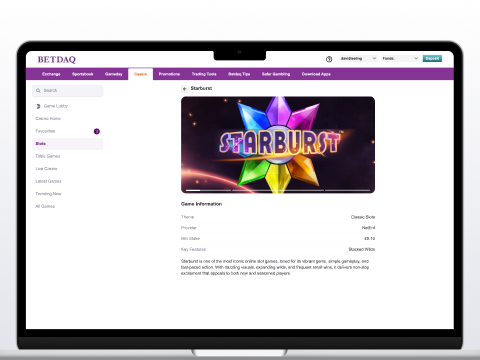Open the Gameday tab

(114, 74)
